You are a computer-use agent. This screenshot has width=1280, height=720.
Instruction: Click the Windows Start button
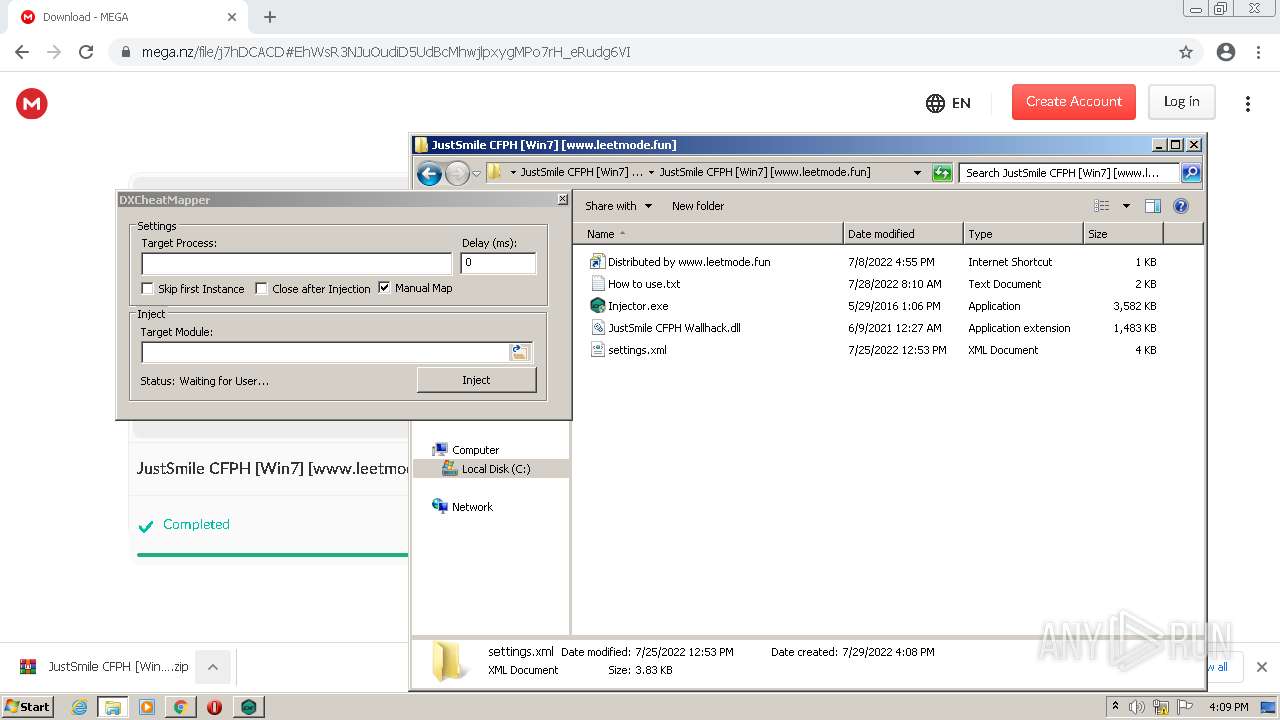[x=27, y=707]
